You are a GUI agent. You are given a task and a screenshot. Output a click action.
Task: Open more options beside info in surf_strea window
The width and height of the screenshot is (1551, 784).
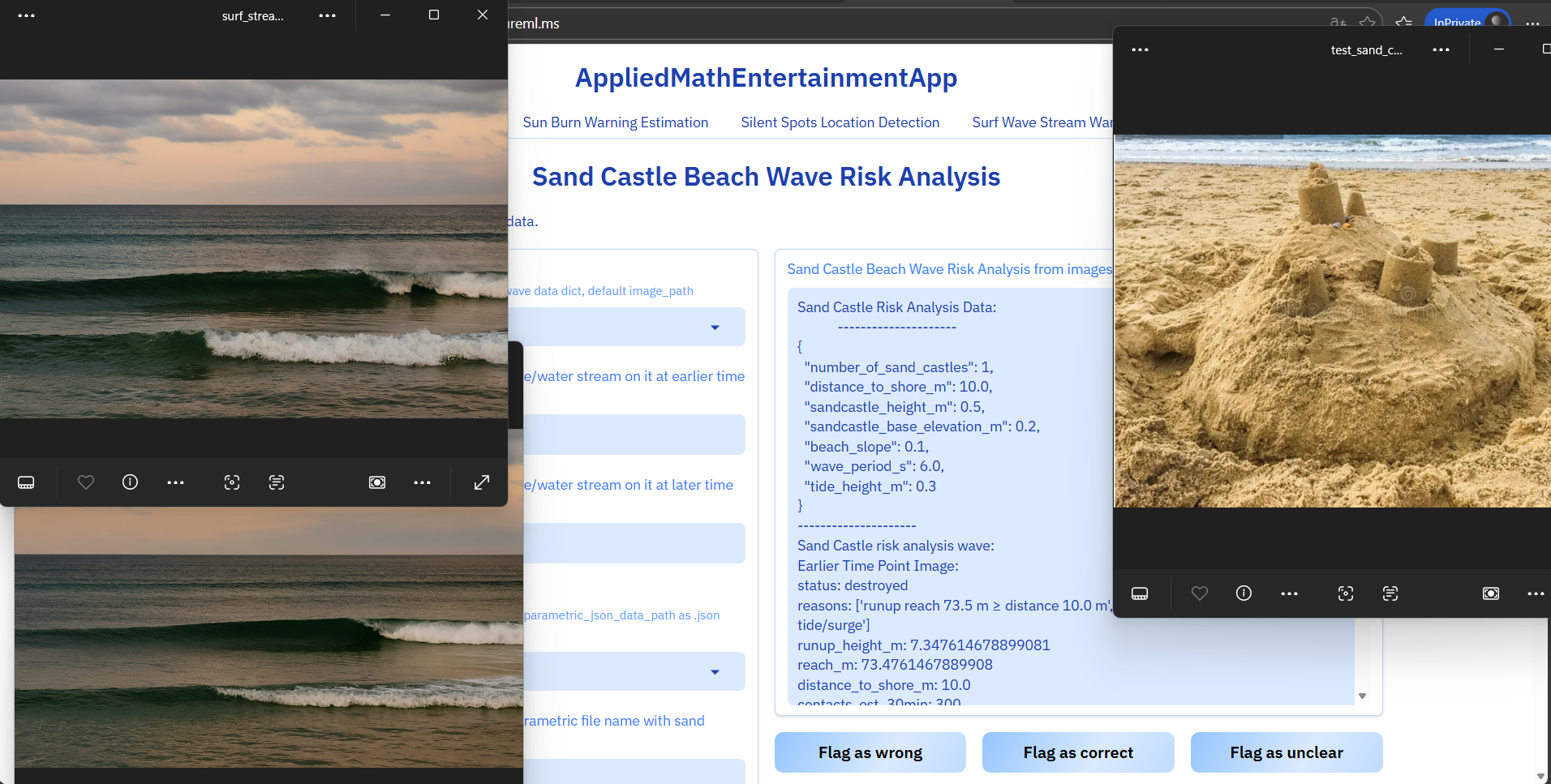(x=175, y=482)
